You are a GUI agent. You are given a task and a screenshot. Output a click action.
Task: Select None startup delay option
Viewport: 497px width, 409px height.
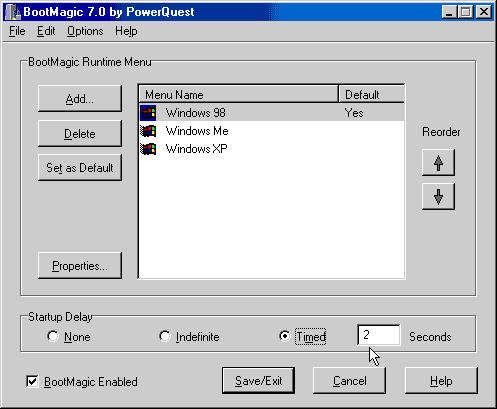(x=53, y=336)
